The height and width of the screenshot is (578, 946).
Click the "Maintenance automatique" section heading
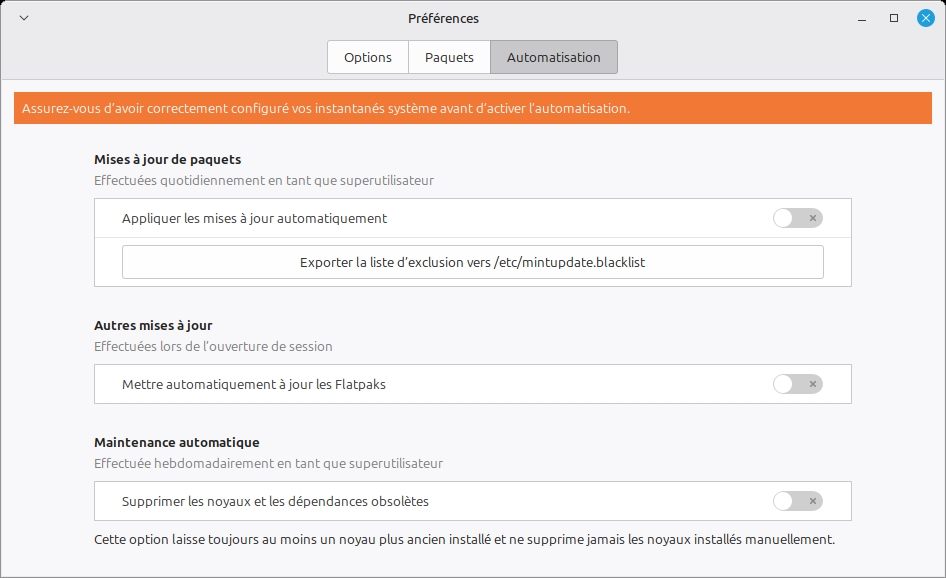176,442
